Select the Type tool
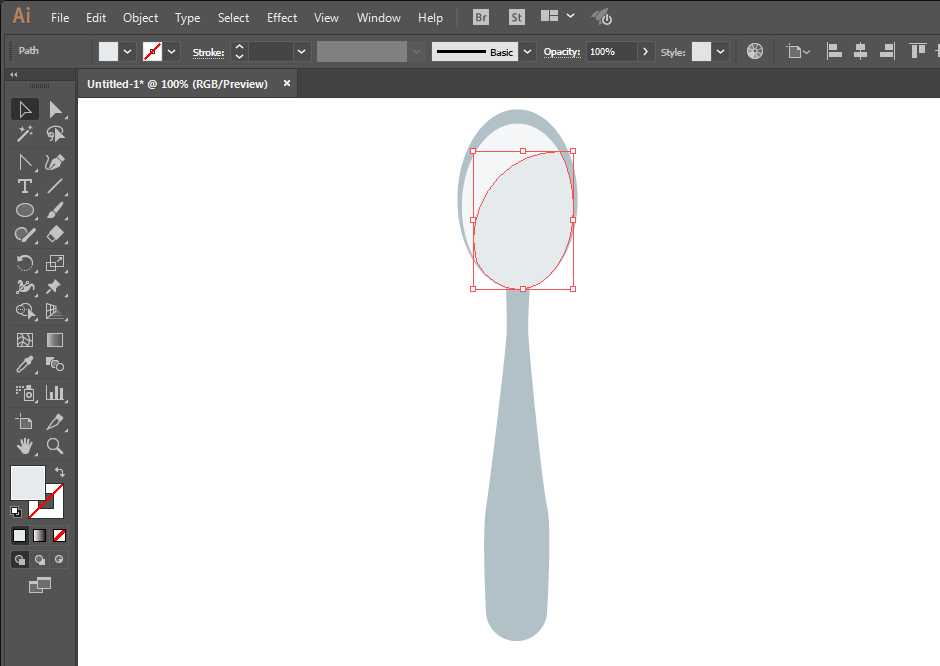This screenshot has width=940, height=666. 24,186
